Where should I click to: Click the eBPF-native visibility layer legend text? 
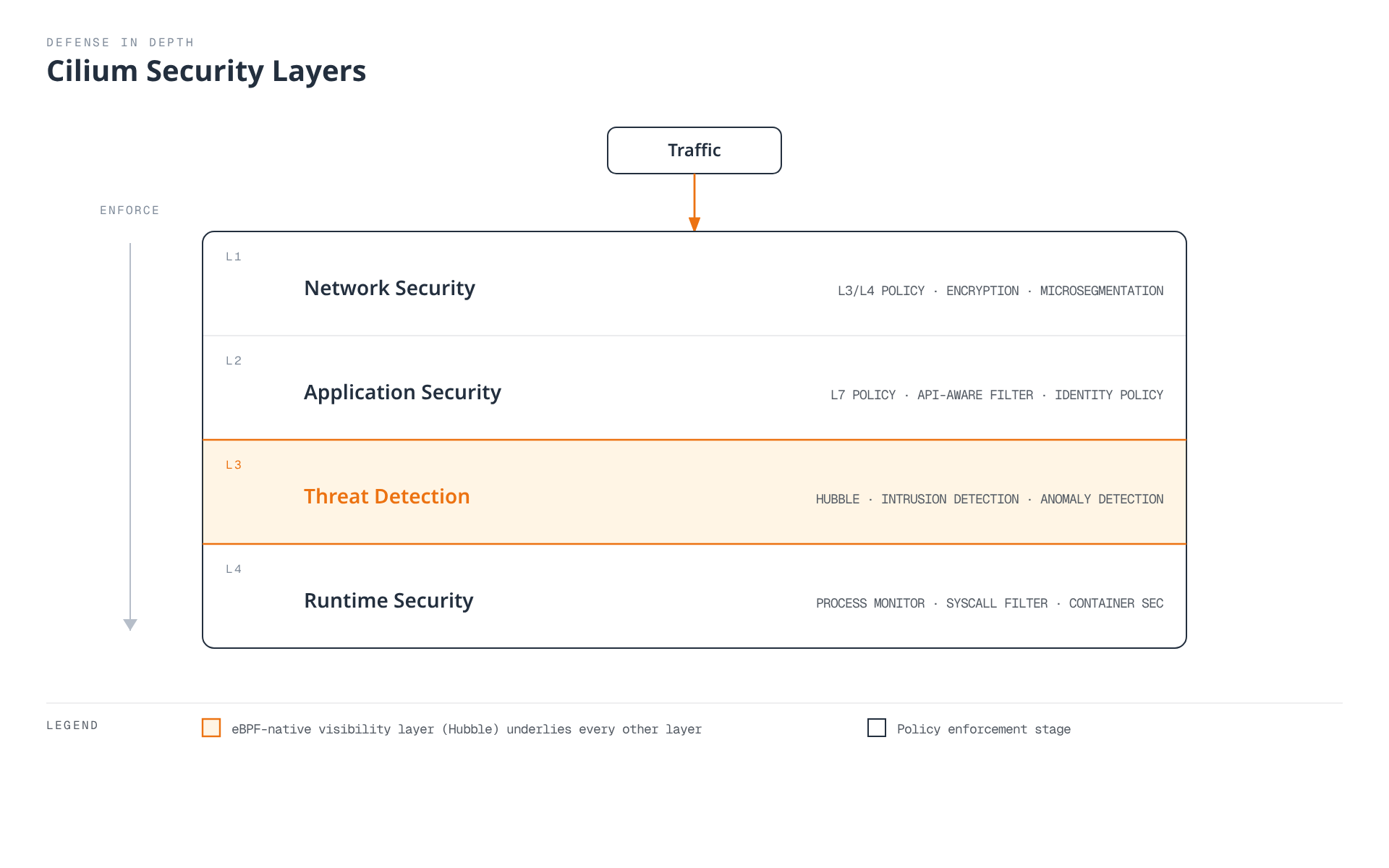click(467, 729)
